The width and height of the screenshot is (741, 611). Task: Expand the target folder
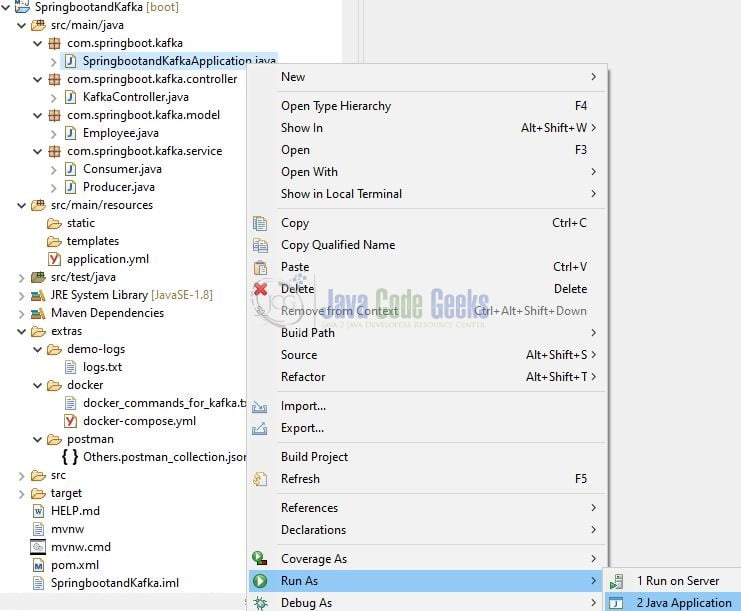tap(21, 494)
